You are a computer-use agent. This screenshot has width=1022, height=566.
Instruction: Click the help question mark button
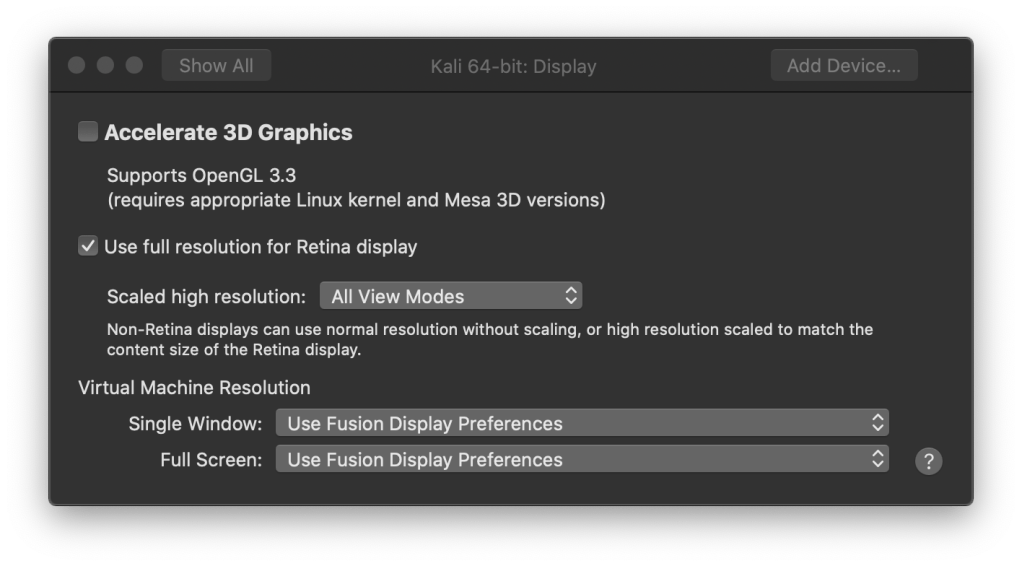click(x=928, y=461)
